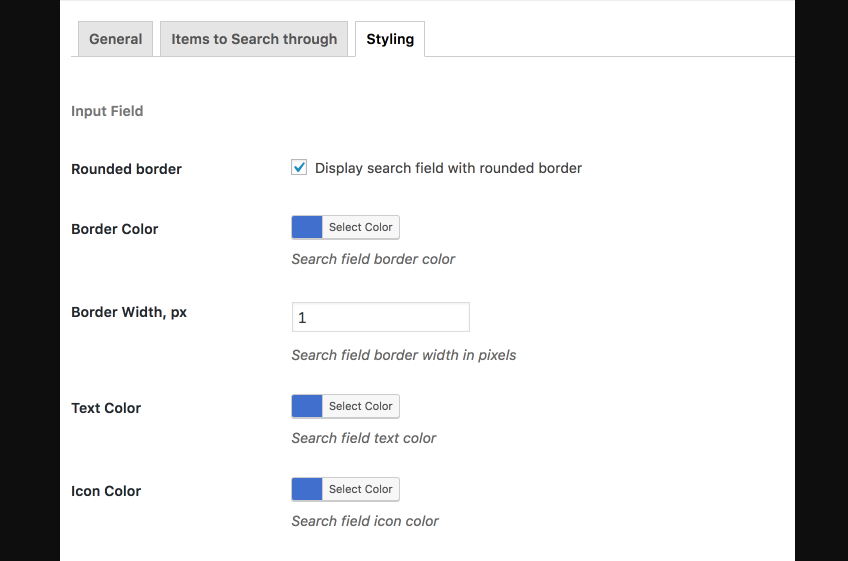Click the 'Border Width, px' setting label
Viewport: 848px width, 561px height.
pyautogui.click(x=129, y=312)
